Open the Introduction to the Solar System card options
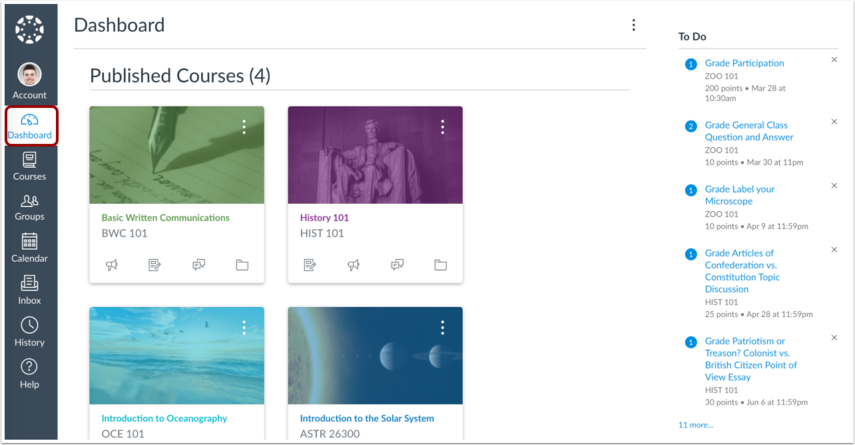This screenshot has height=445, width=855. [443, 328]
